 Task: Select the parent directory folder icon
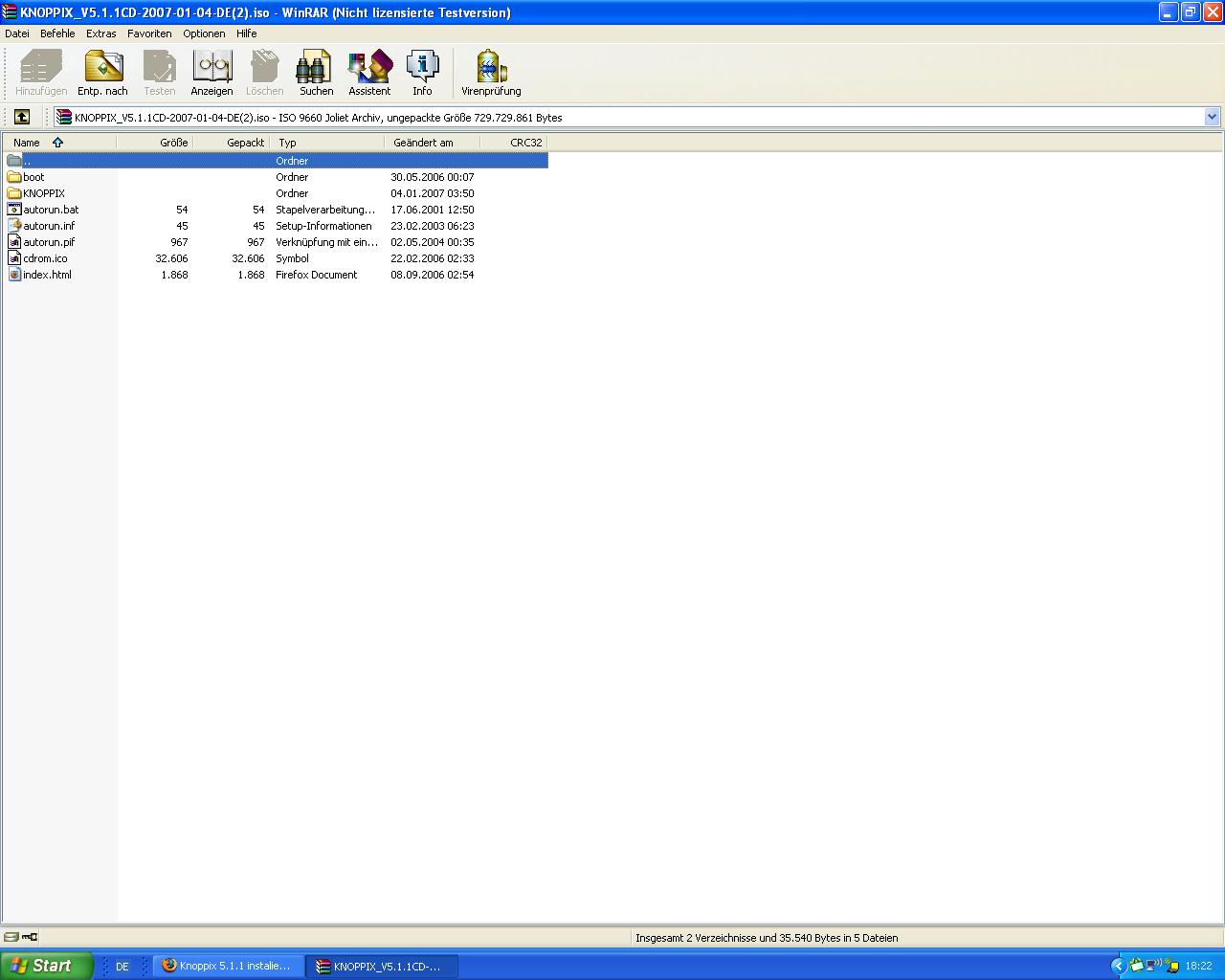point(14,161)
